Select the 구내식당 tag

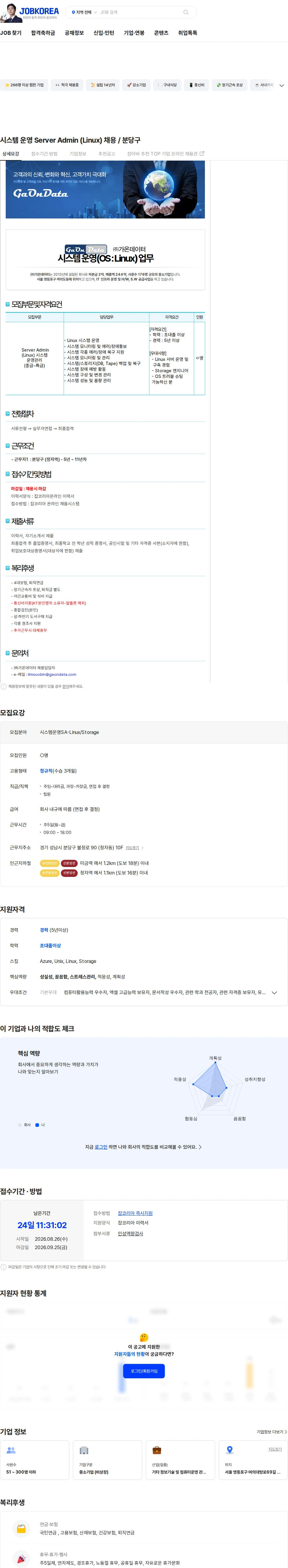[167, 85]
